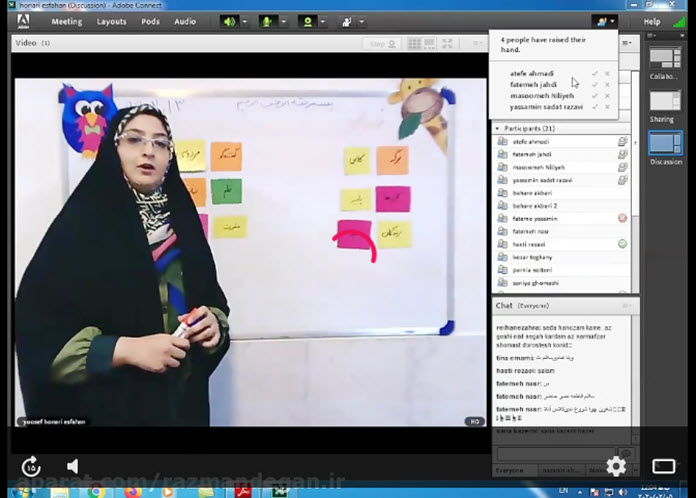Image resolution: width=696 pixels, height=498 pixels.
Task: Approve atefe ahmadi's raised hand
Action: pos(595,73)
